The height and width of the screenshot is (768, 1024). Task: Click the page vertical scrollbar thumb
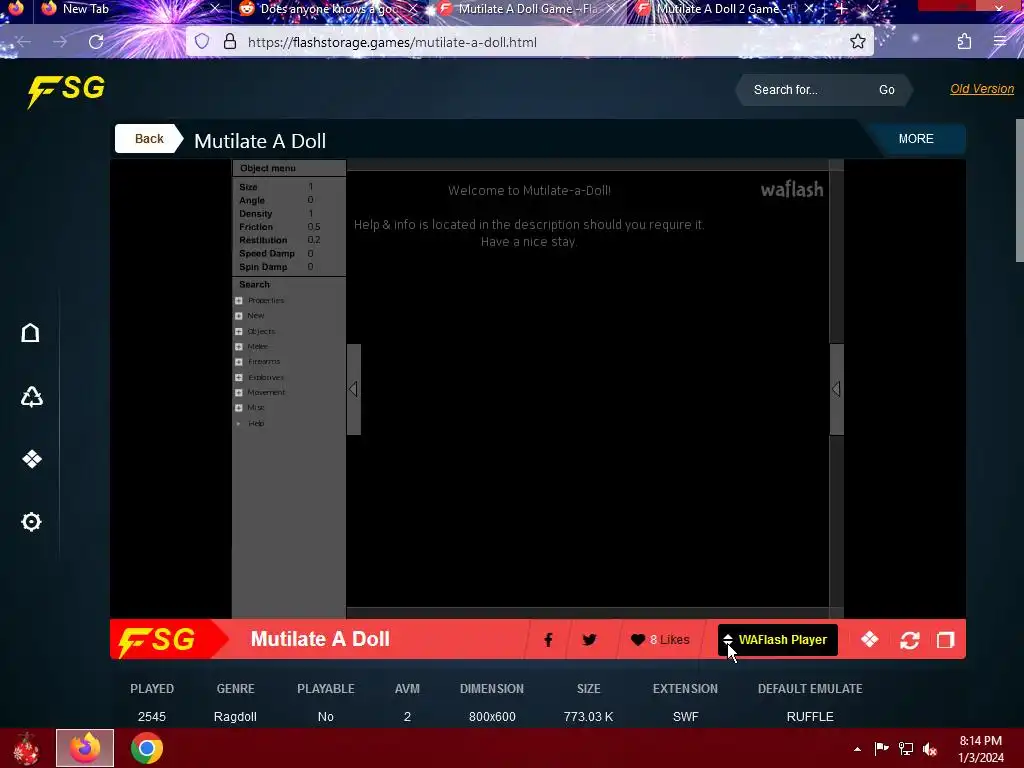(1019, 190)
